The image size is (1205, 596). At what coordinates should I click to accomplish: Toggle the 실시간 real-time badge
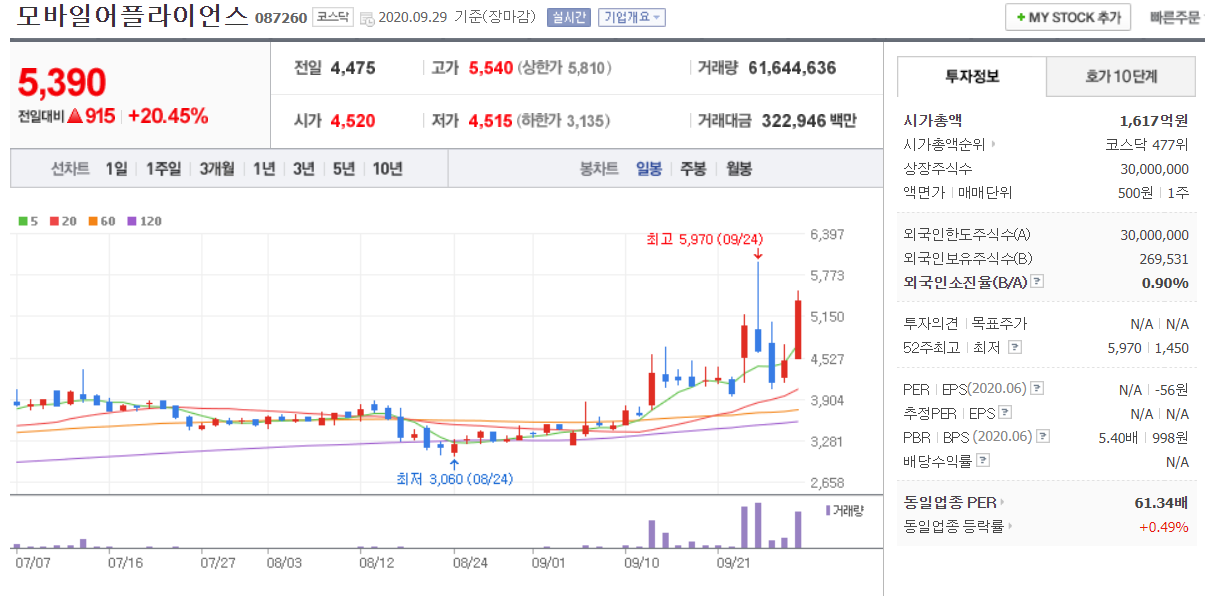(569, 18)
